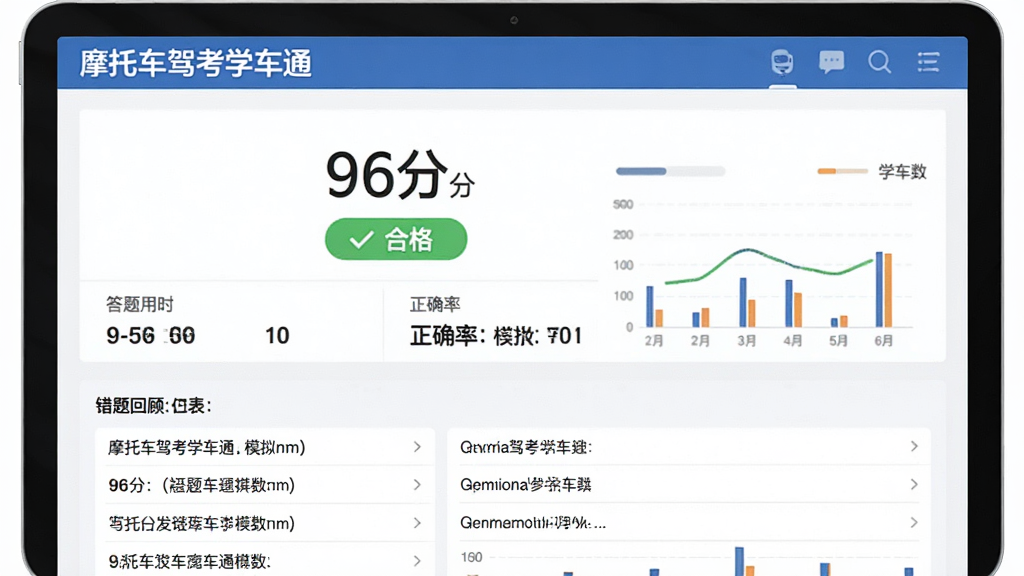This screenshot has width=1024, height=576.
Task: Open the row starting with "Genmemot"
Action: pos(690,522)
